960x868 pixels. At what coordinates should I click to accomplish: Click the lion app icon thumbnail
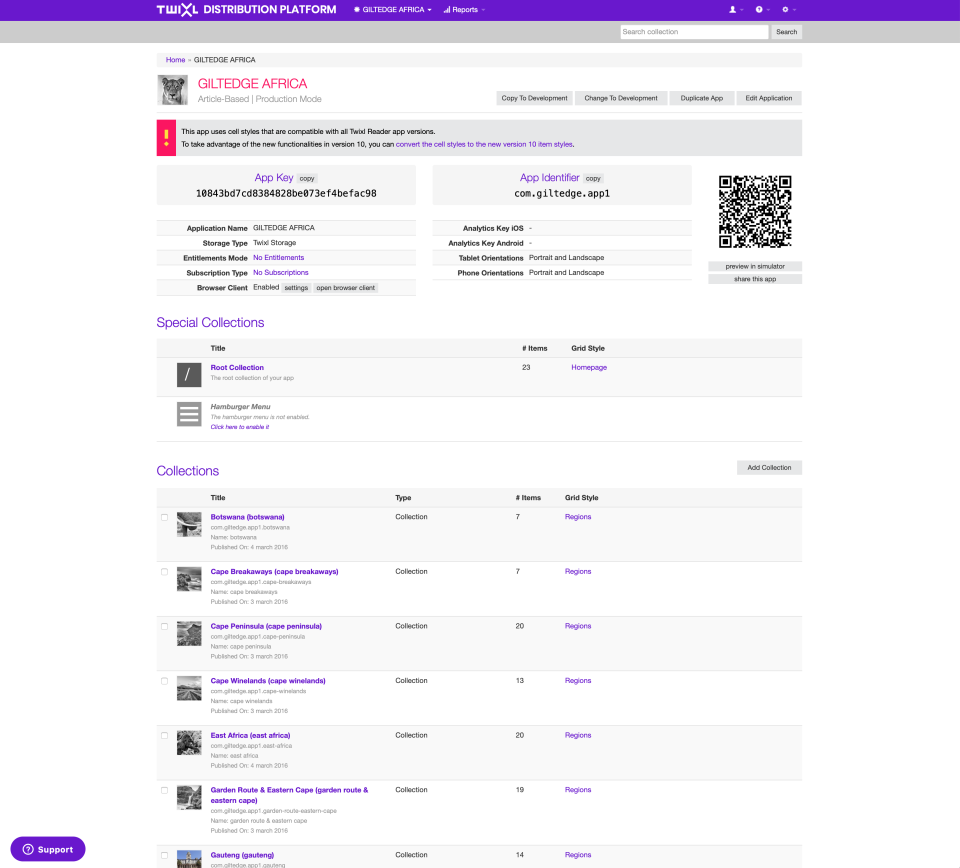(x=173, y=90)
